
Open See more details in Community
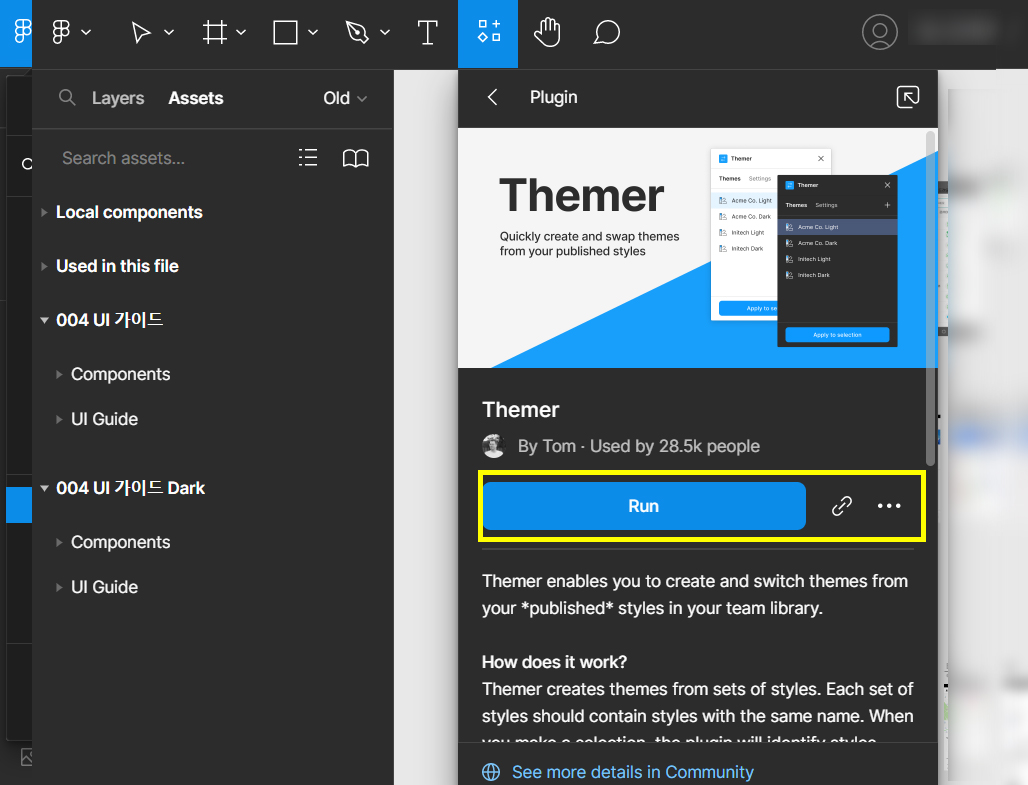pos(633,772)
